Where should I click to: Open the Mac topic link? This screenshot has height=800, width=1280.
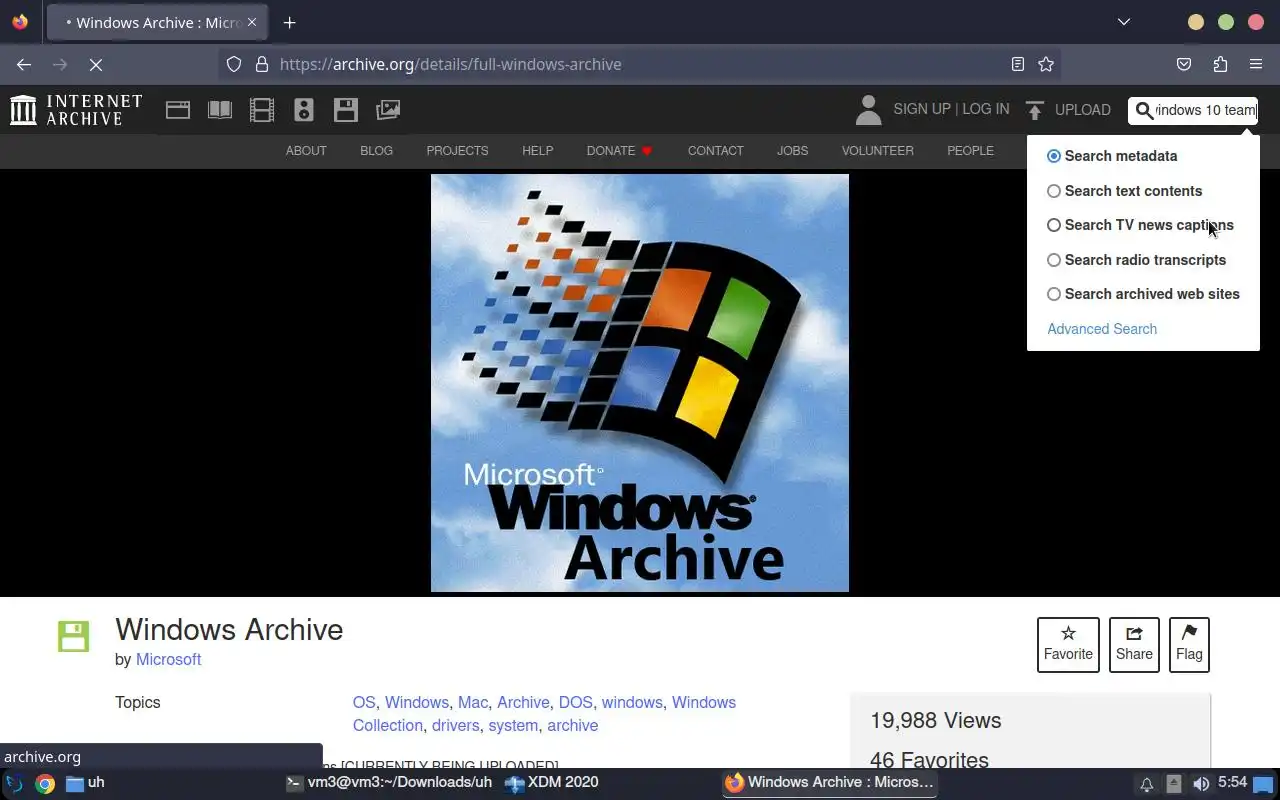tap(473, 703)
